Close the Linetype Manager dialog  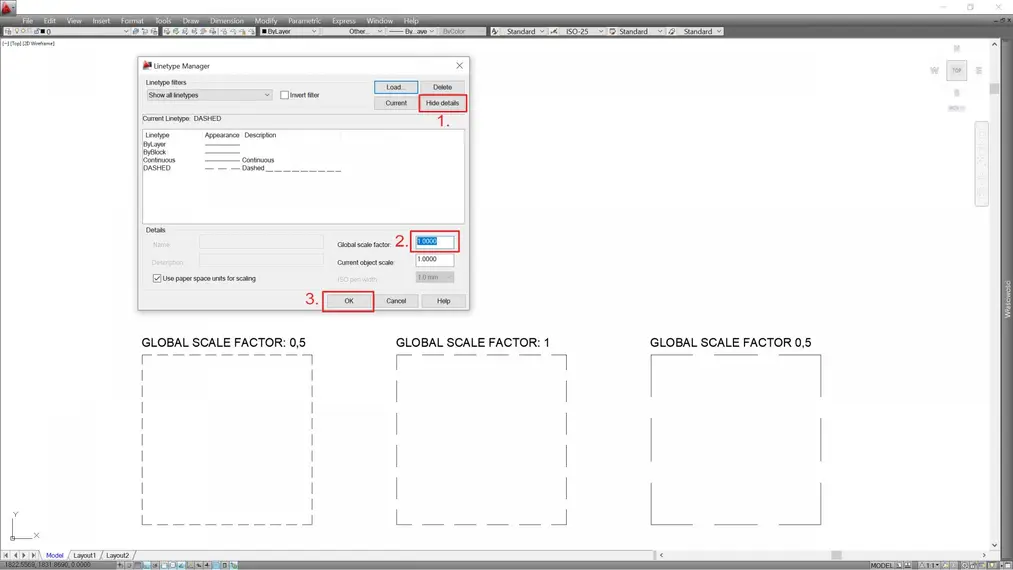459,65
